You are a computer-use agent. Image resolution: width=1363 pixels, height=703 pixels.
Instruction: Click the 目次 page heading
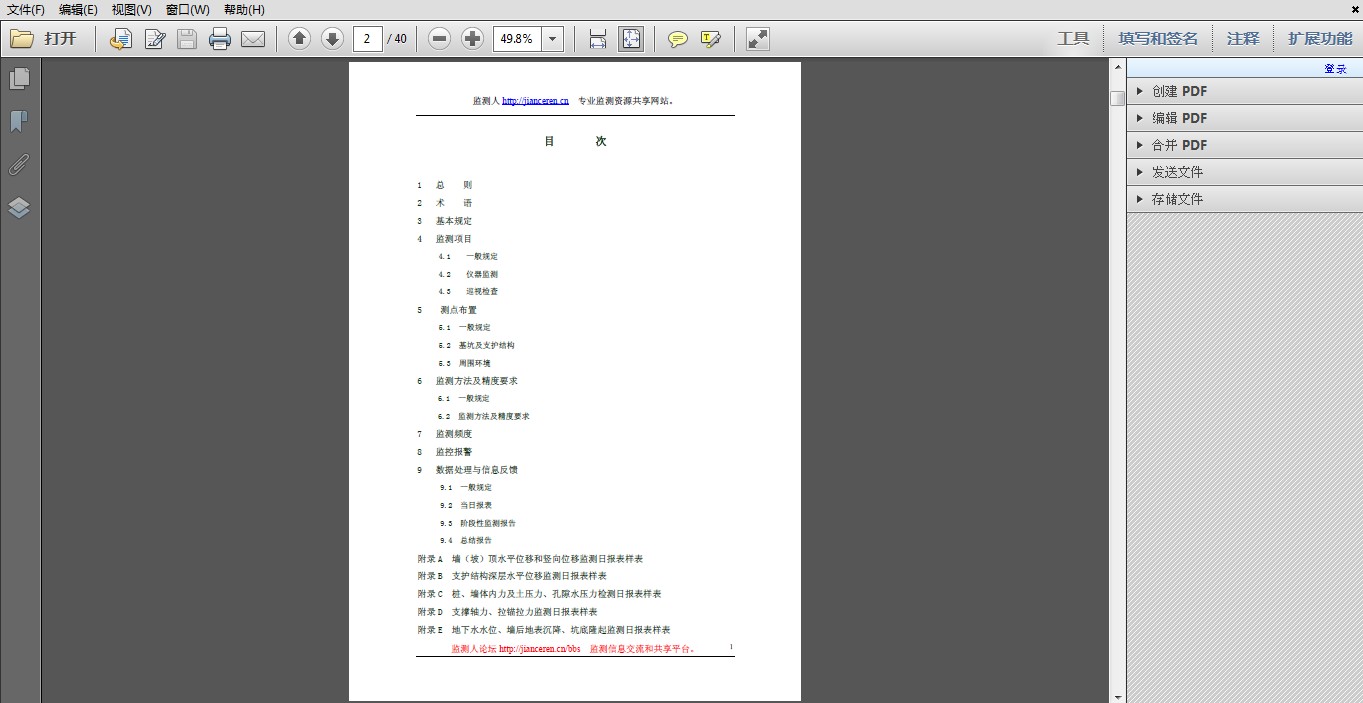coord(575,141)
